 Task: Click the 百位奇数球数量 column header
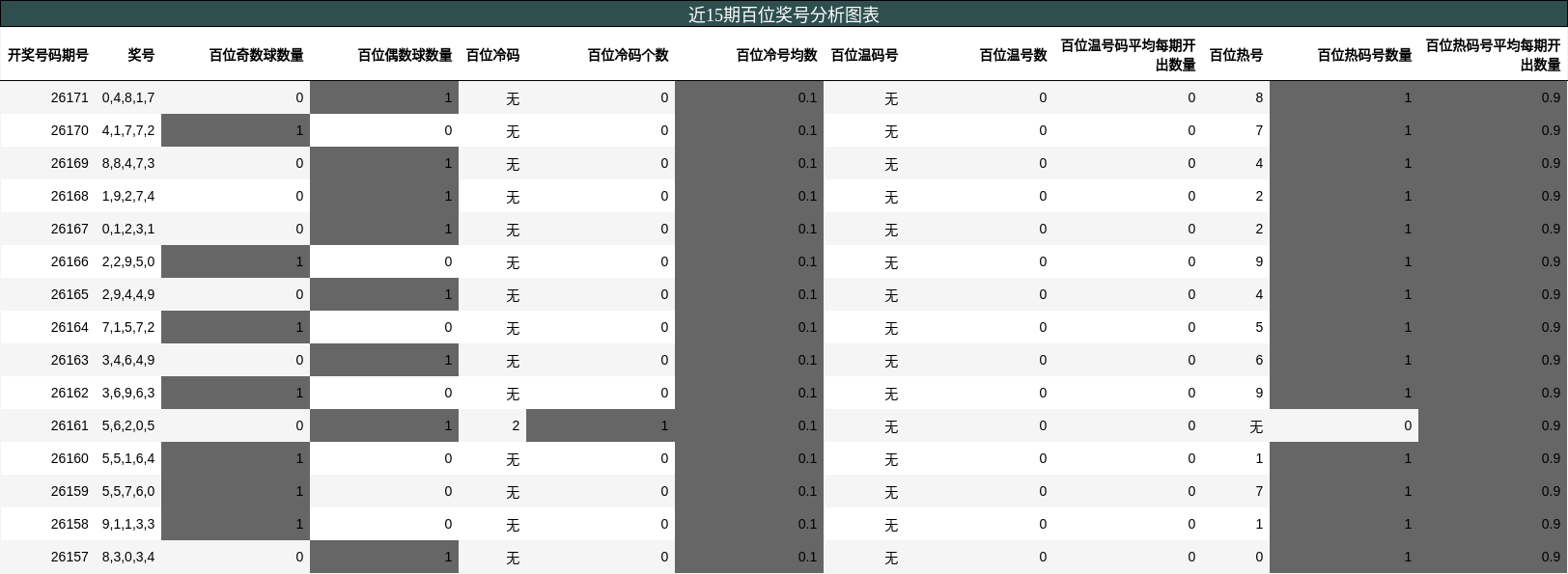point(256,55)
